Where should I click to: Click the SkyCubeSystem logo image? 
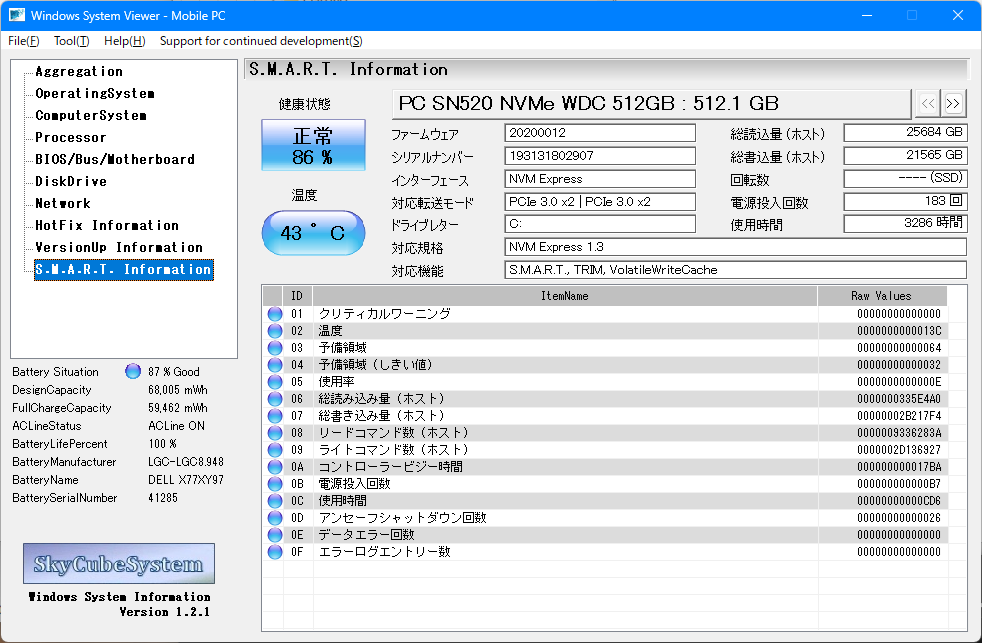coord(118,563)
